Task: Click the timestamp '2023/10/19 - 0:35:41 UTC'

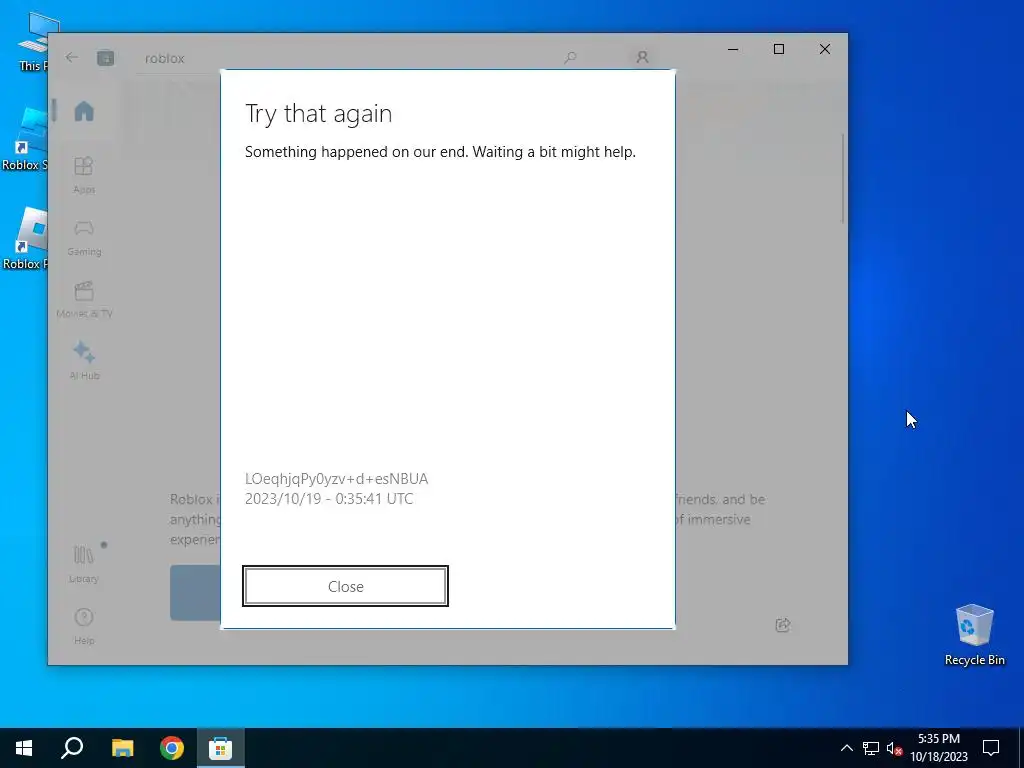Action: (328, 499)
